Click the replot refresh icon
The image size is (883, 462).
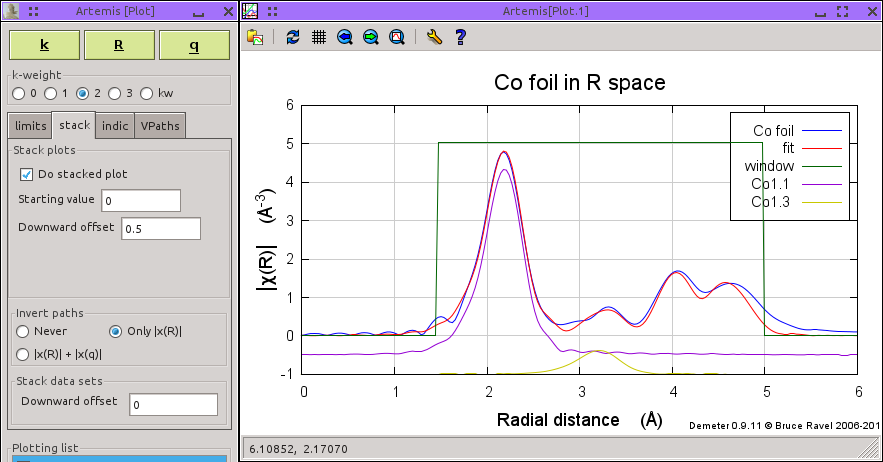[x=292, y=37]
